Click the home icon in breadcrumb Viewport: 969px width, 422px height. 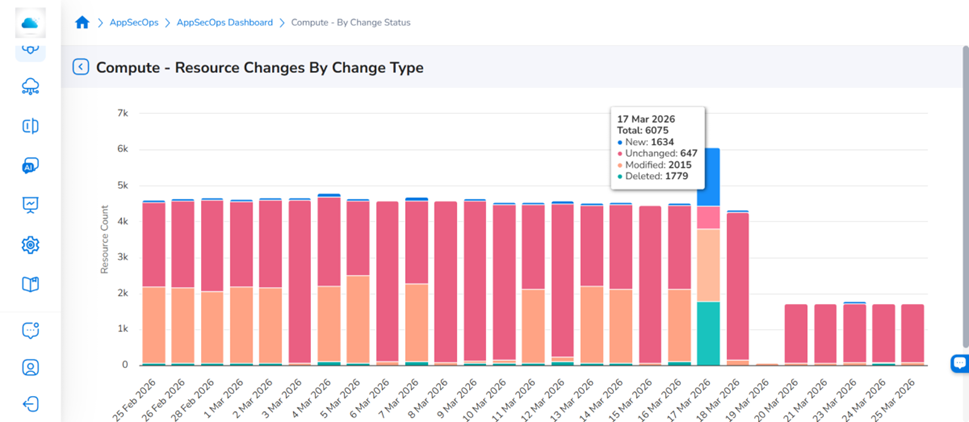[x=82, y=23]
